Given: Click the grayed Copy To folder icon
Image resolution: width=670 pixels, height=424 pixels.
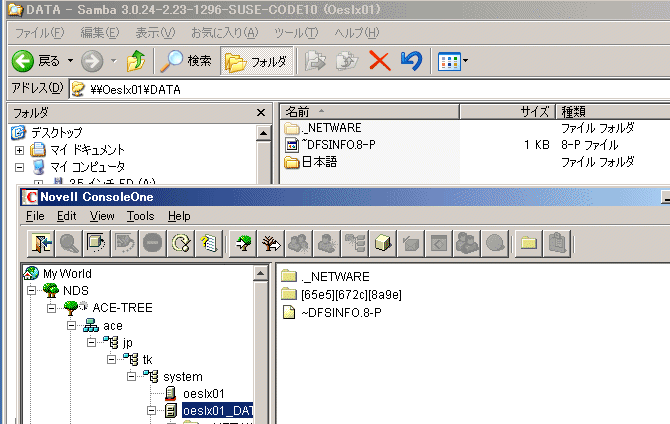Looking at the screenshot, I should click(347, 61).
